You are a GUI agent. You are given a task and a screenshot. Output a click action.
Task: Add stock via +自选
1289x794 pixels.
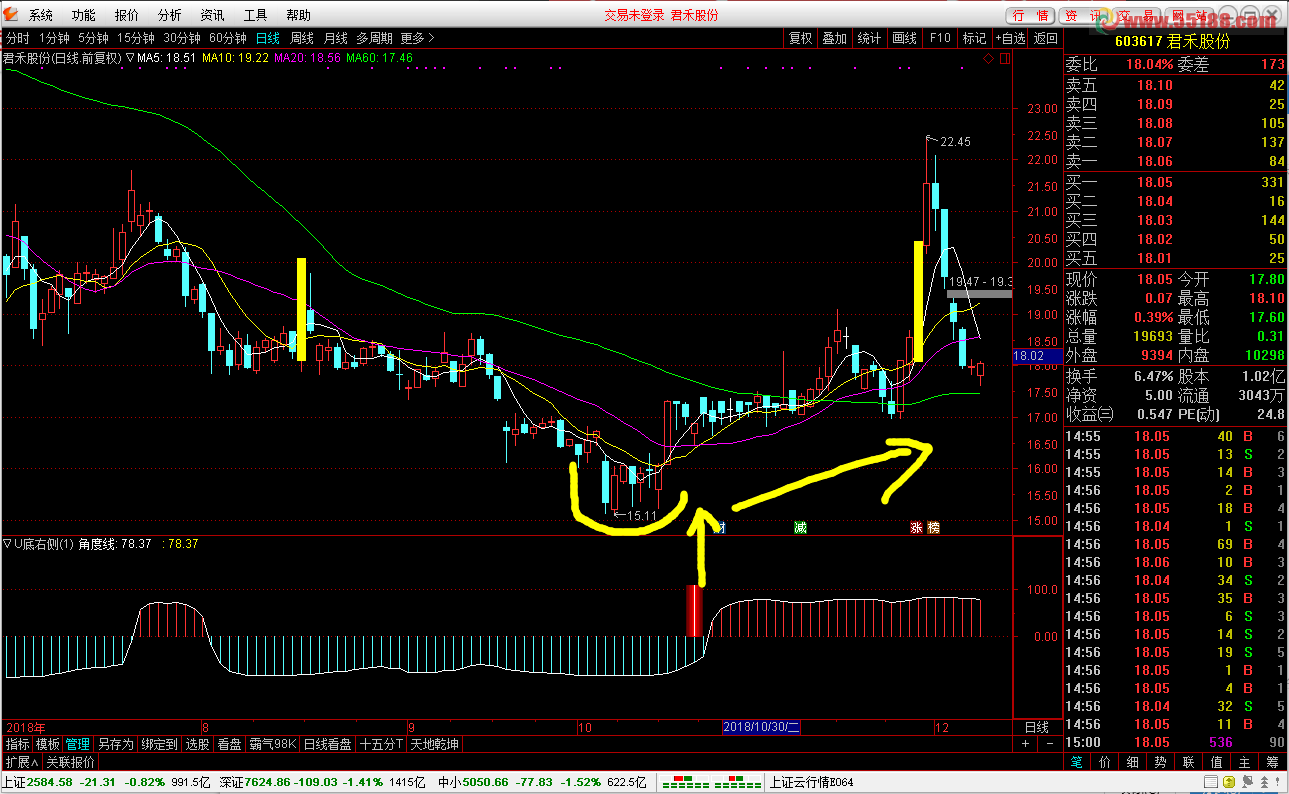(1010, 38)
